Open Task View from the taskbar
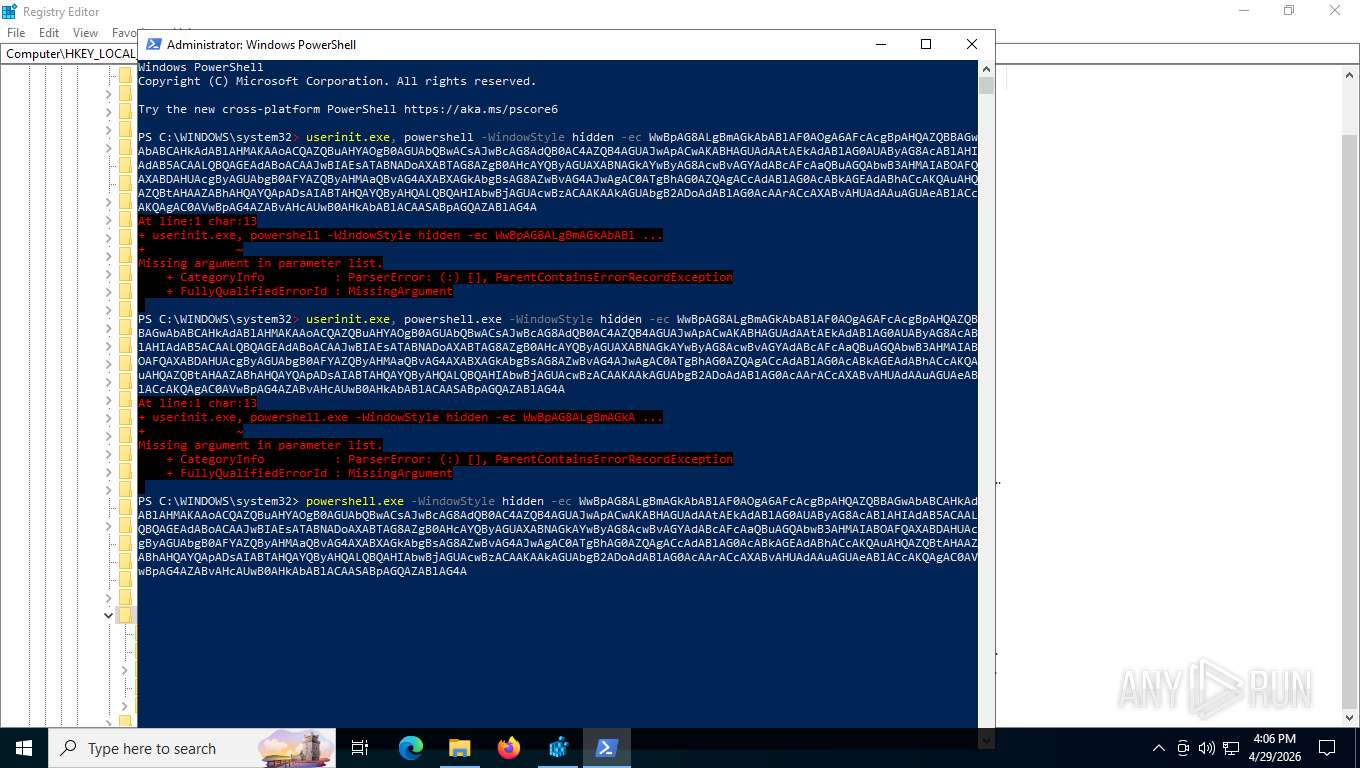The width and height of the screenshot is (1360, 768). coord(361,748)
